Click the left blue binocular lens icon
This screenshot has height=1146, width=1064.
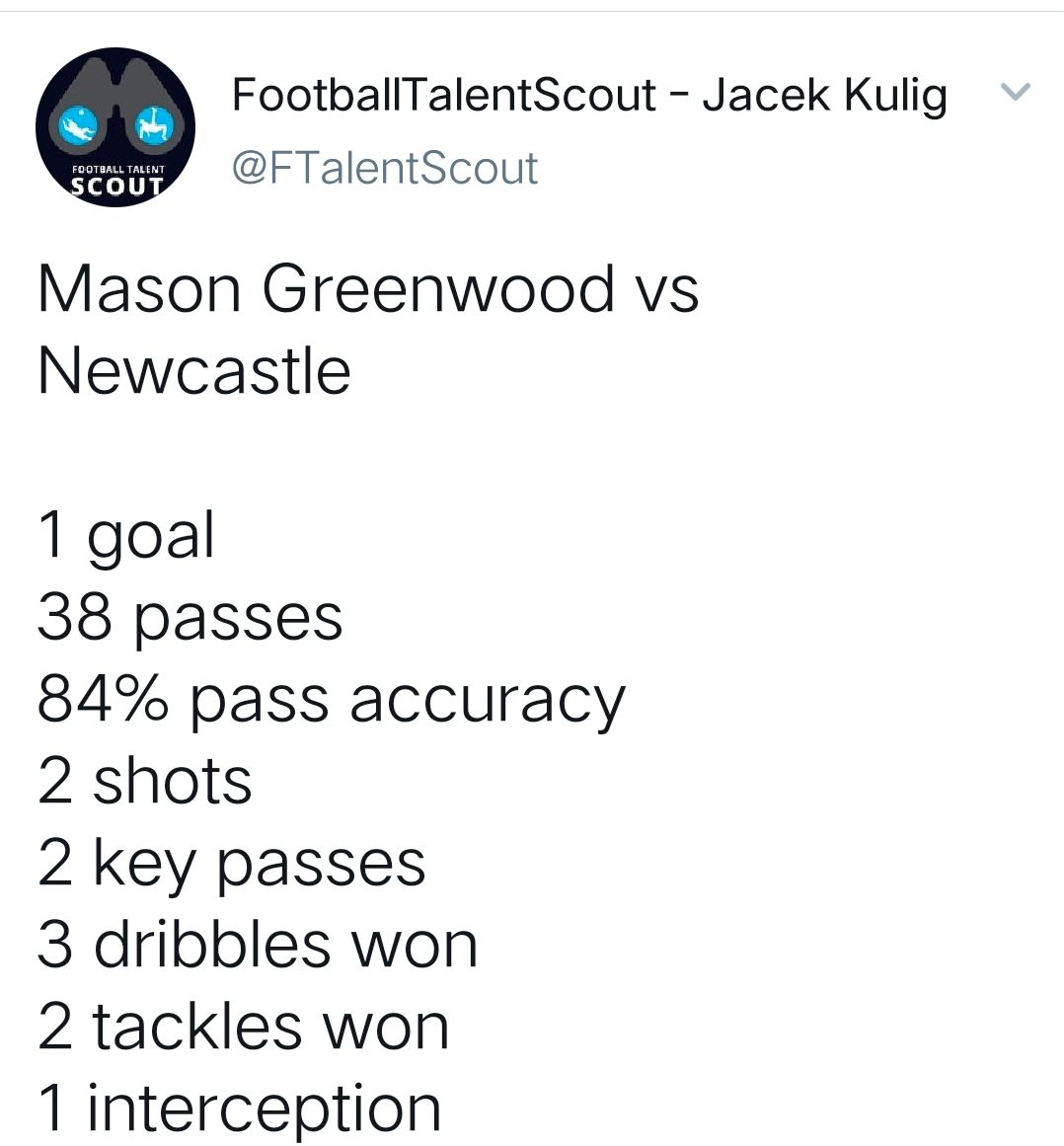pos(79,125)
